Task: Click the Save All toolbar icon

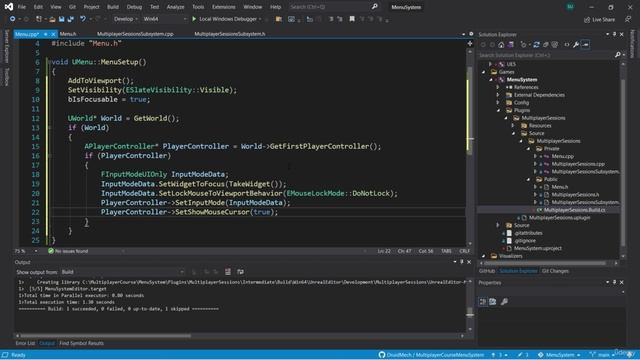Action: 70,19
